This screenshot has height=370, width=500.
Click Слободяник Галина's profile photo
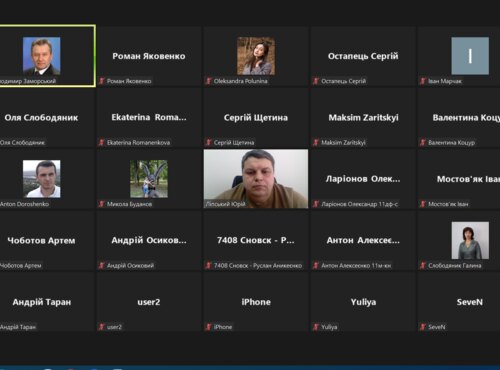pos(470,240)
